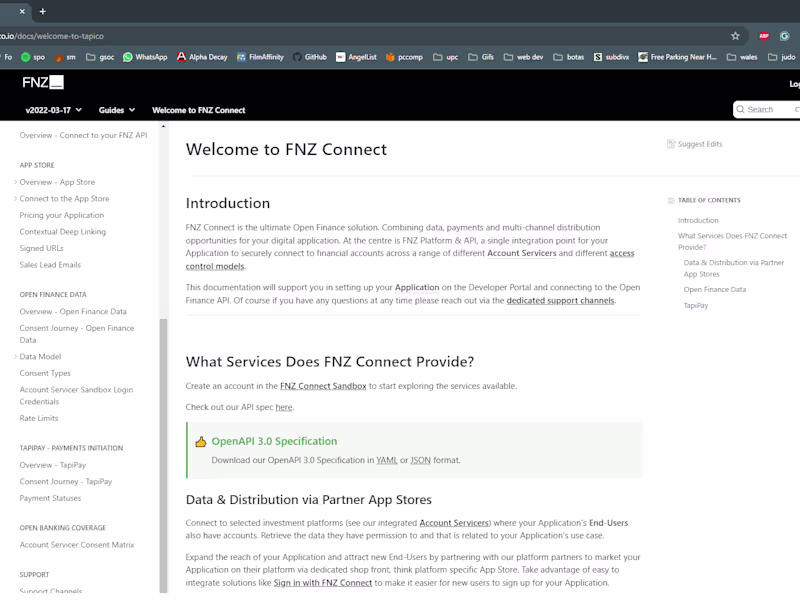Viewport: 800px width, 600px height.
Task: Download the spec in YAML format
Action: coord(387,460)
